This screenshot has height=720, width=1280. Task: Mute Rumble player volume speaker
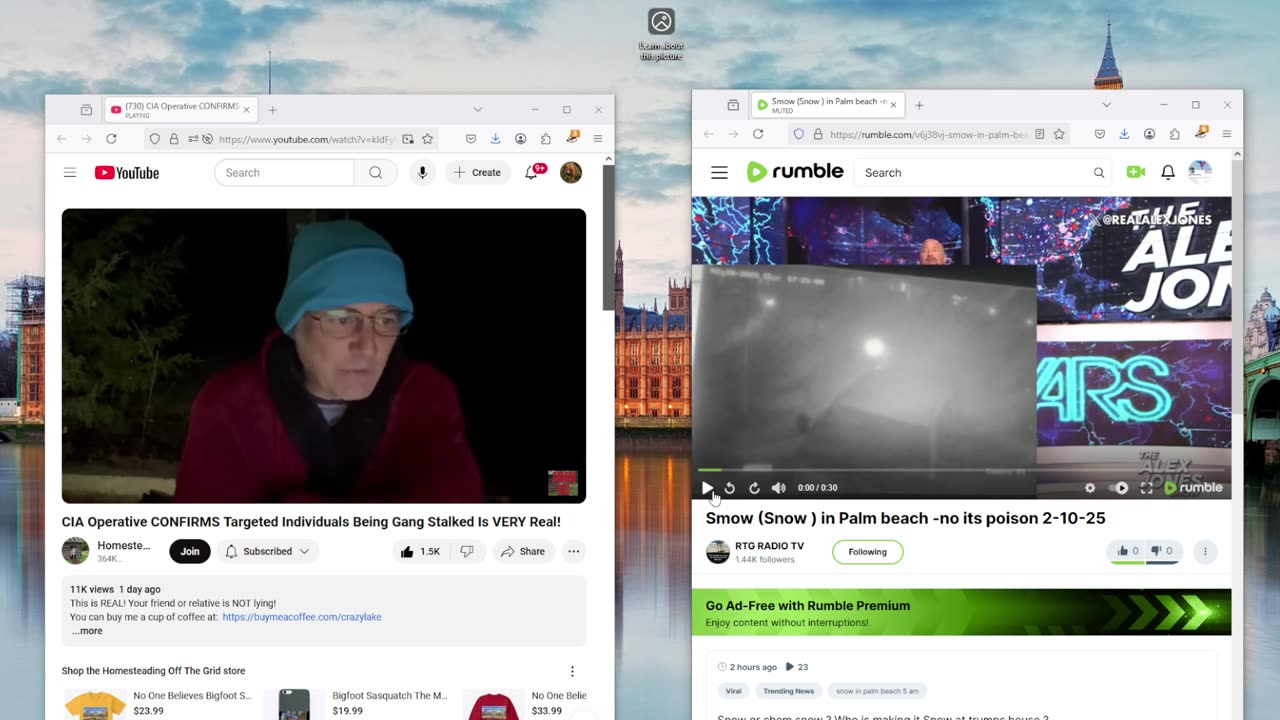[x=778, y=488]
